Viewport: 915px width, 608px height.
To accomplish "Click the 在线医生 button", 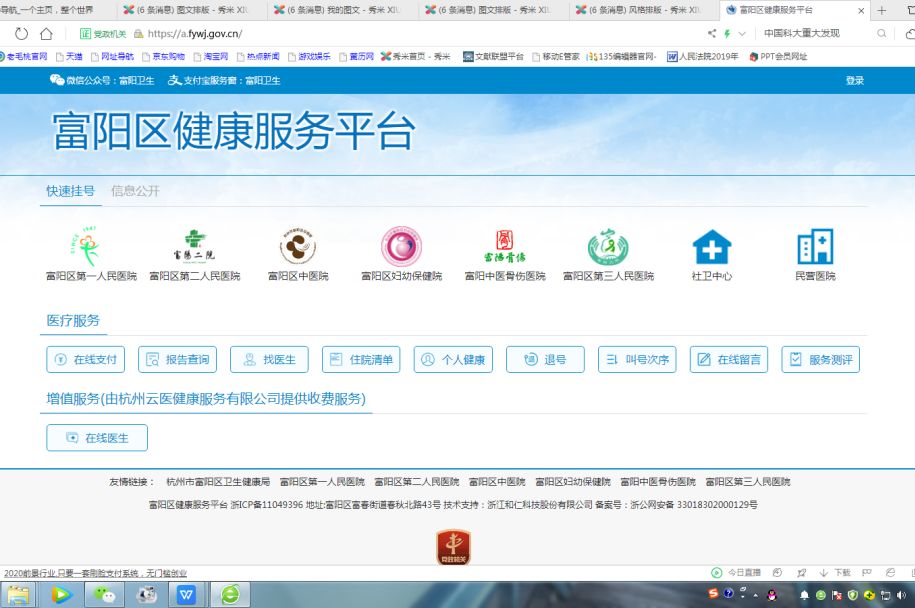I will 97,438.
